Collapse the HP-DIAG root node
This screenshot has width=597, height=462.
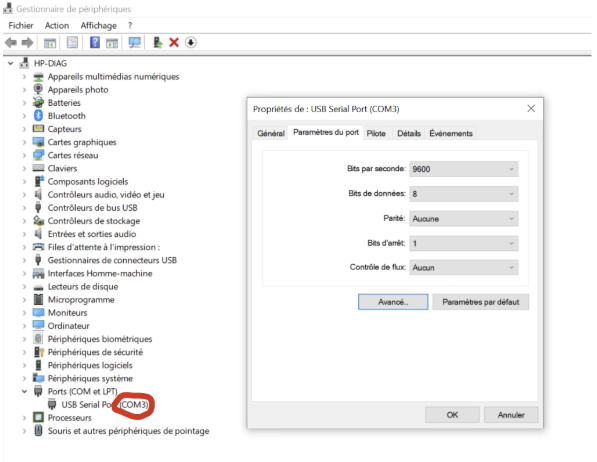[x=11, y=63]
